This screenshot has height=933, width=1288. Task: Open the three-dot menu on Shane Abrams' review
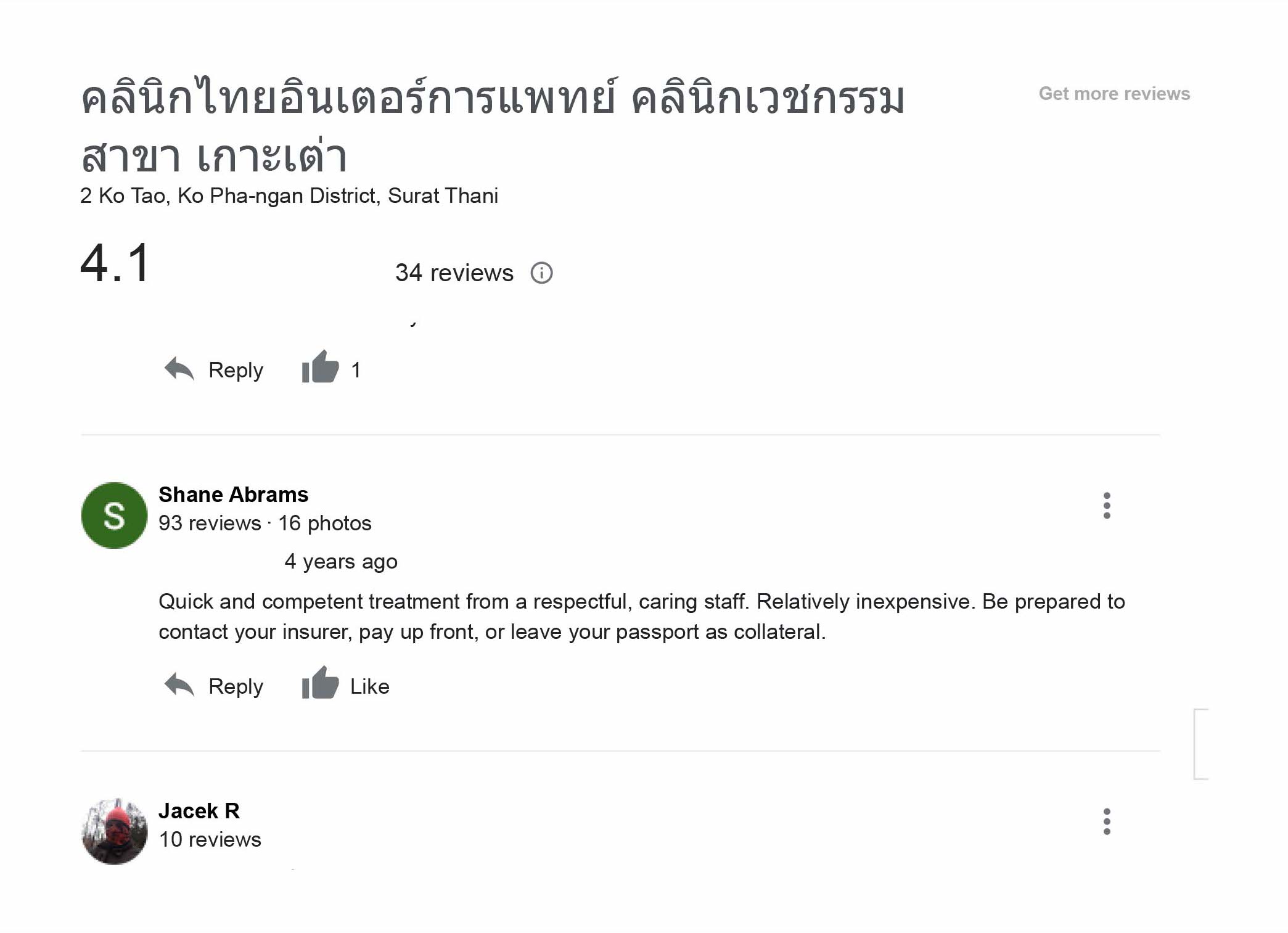point(1107,506)
